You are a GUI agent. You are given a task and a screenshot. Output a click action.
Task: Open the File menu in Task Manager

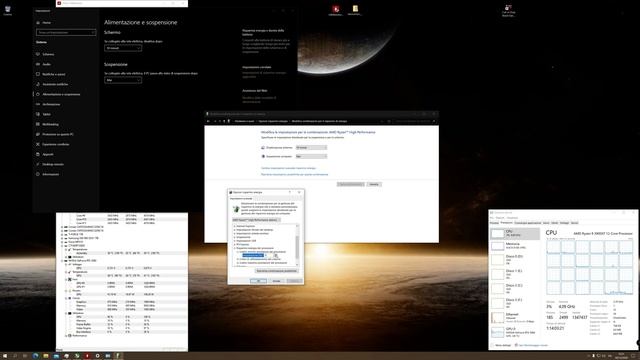pos(492,218)
